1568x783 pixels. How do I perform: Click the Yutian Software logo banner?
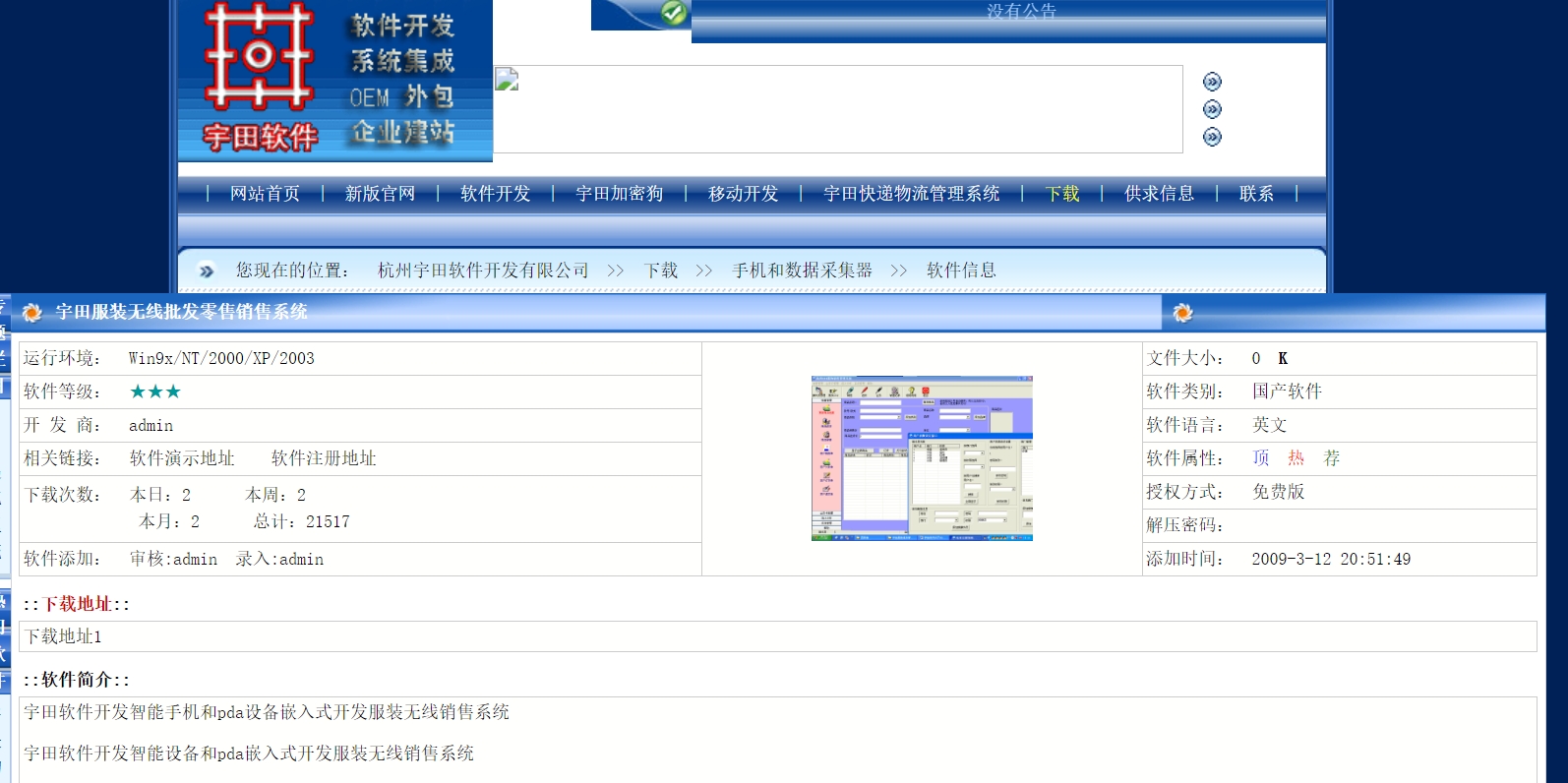[335, 81]
